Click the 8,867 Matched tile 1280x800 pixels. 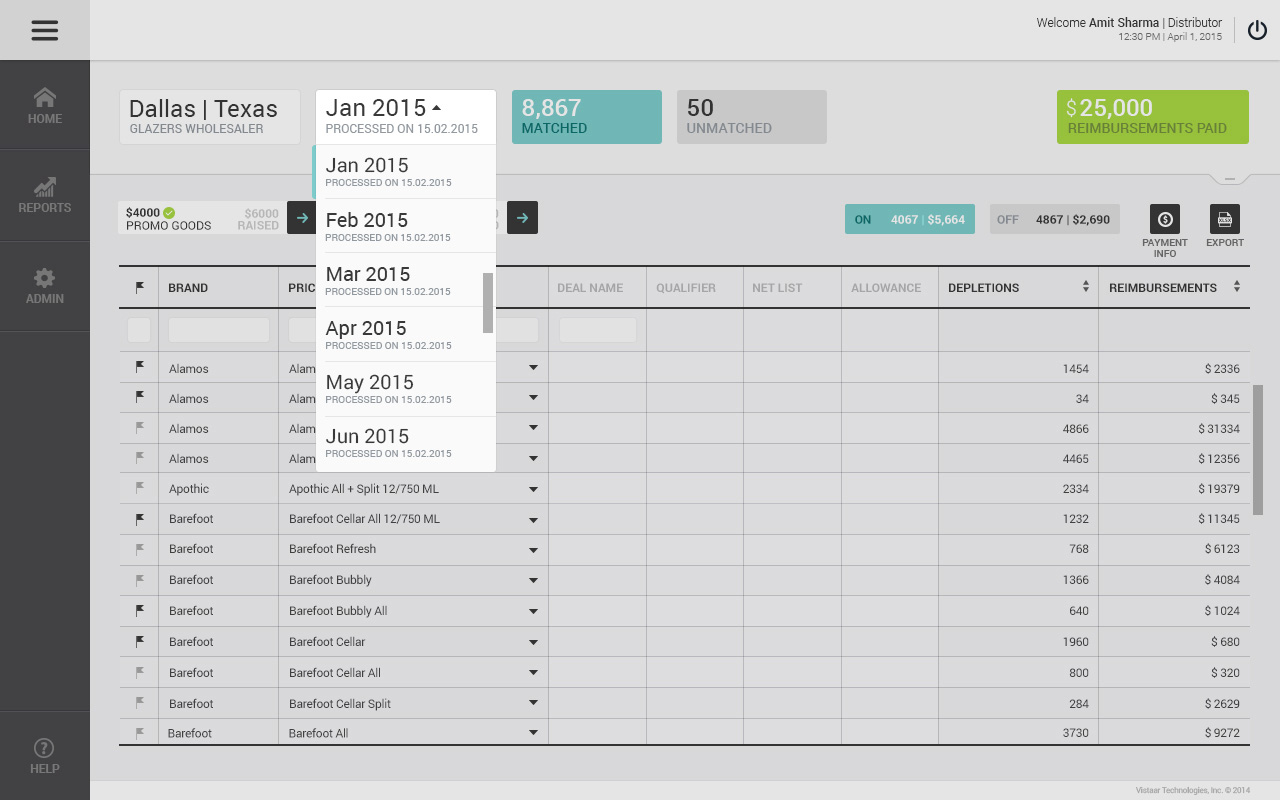click(x=586, y=116)
